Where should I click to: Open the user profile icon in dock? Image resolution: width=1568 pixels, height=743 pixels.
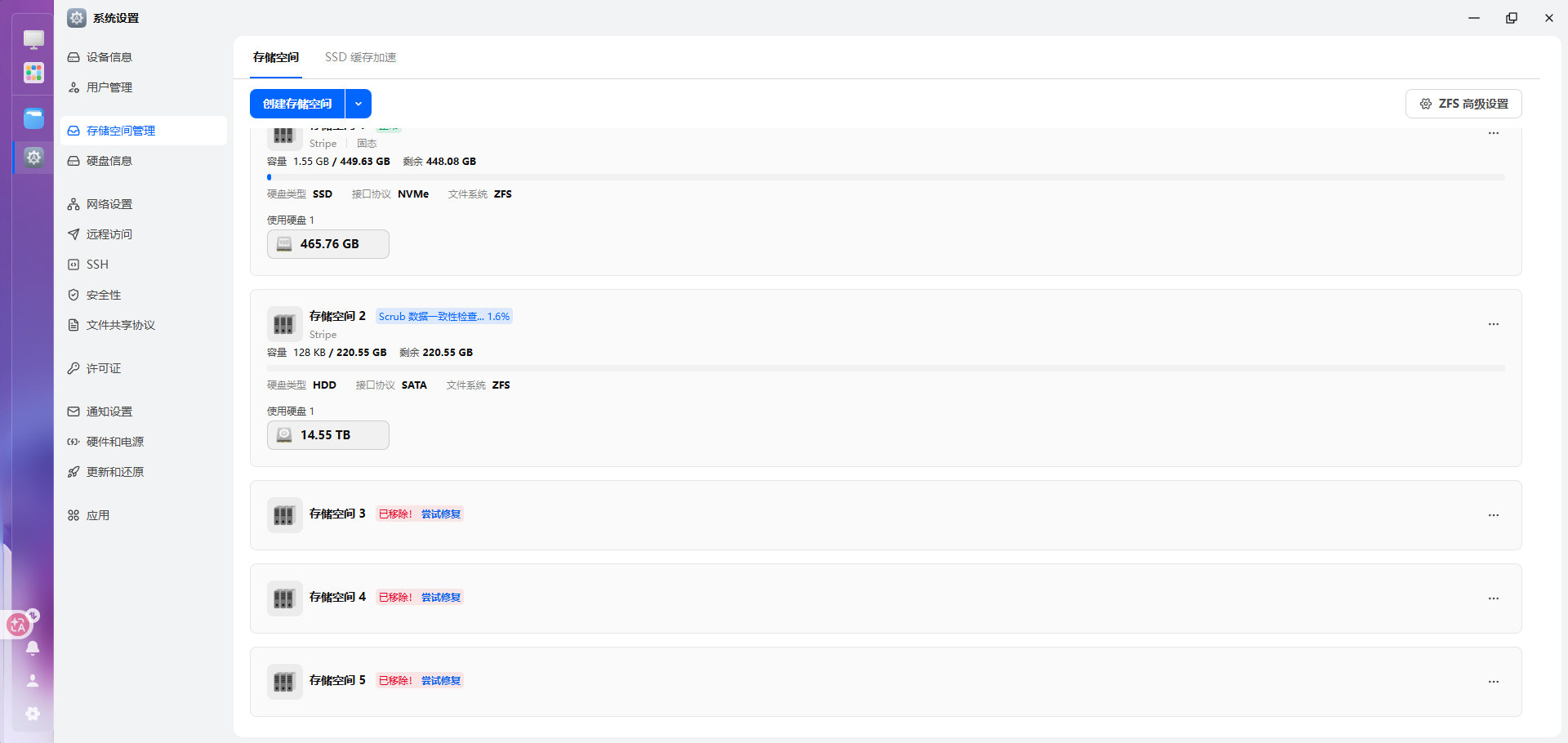pos(33,680)
